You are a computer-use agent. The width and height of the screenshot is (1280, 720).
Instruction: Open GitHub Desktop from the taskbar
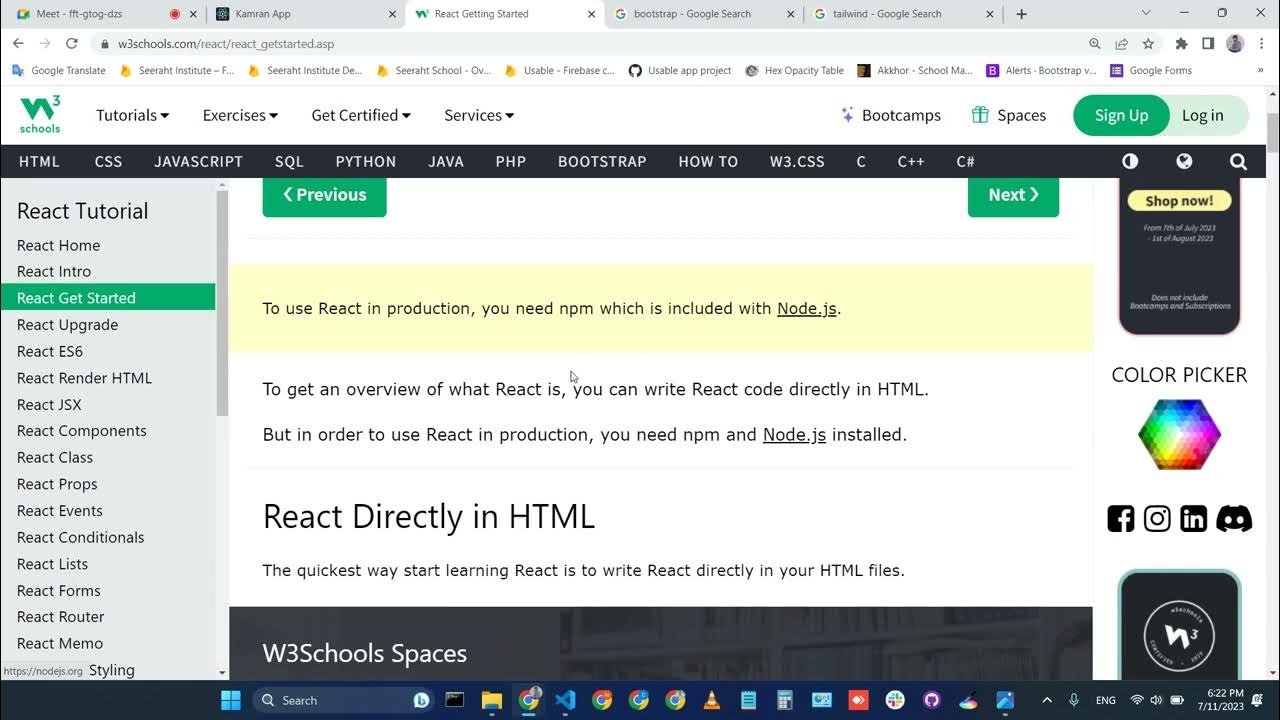pyautogui.click(x=932, y=700)
